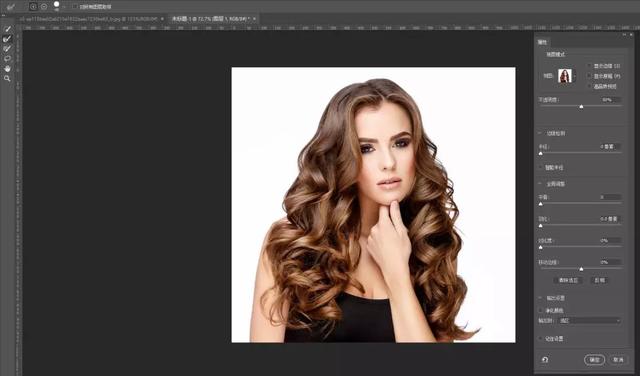
Task: Click the Shift Edge slider handle
Action: pos(581,269)
